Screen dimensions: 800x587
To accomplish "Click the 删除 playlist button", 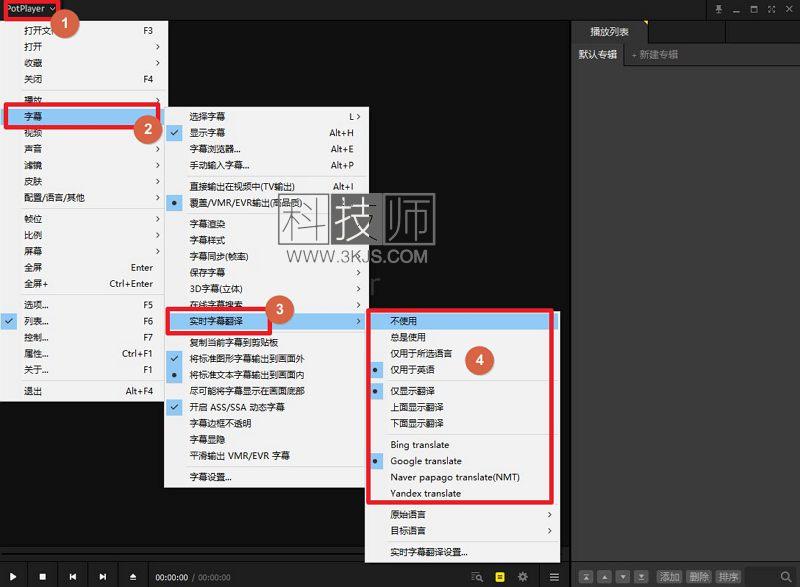I will coord(699,577).
